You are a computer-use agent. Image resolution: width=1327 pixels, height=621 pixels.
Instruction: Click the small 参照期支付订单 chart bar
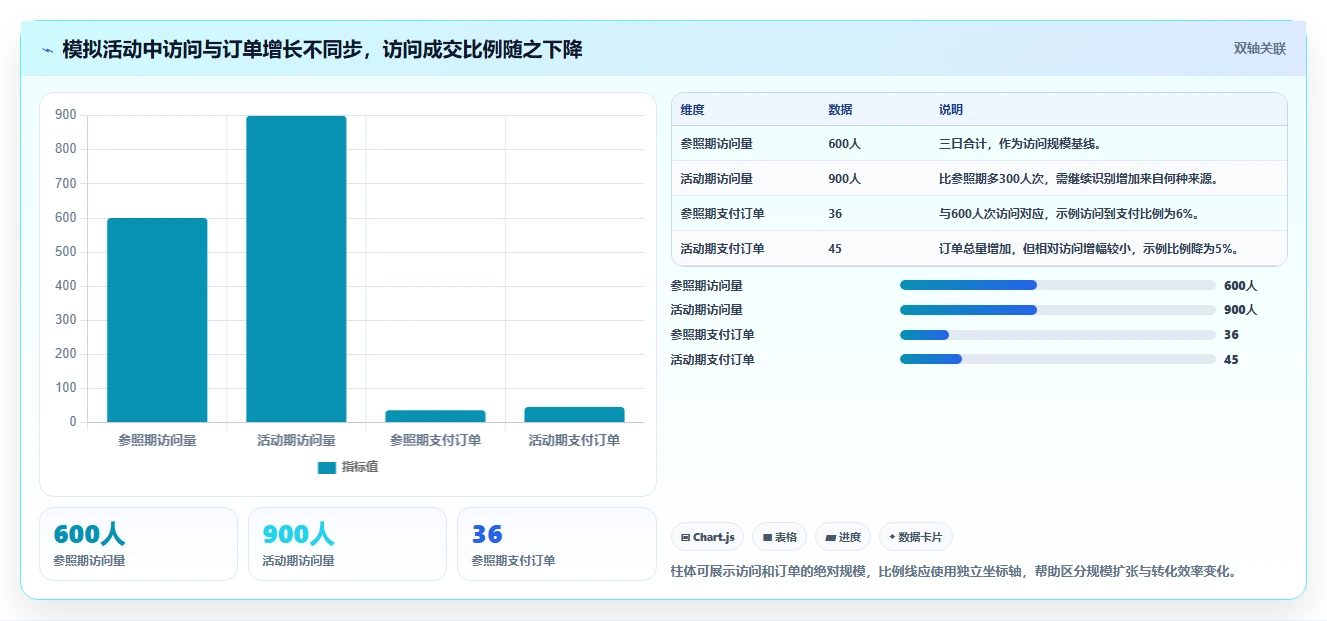[x=435, y=416]
